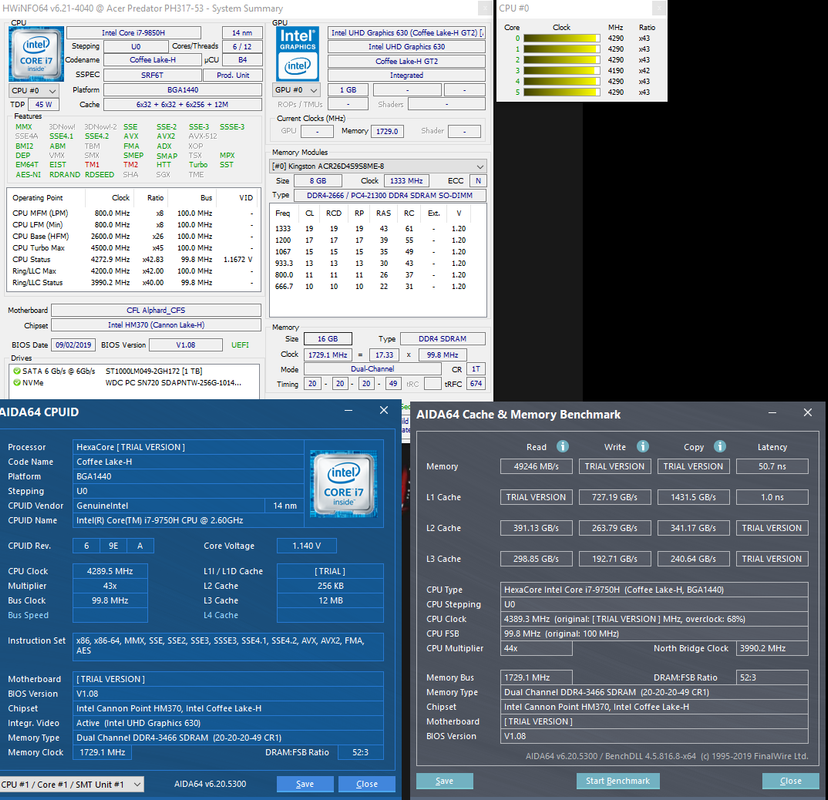Screen dimensions: 828x800
Task: Click Start Benchmark button
Action: [x=618, y=781]
